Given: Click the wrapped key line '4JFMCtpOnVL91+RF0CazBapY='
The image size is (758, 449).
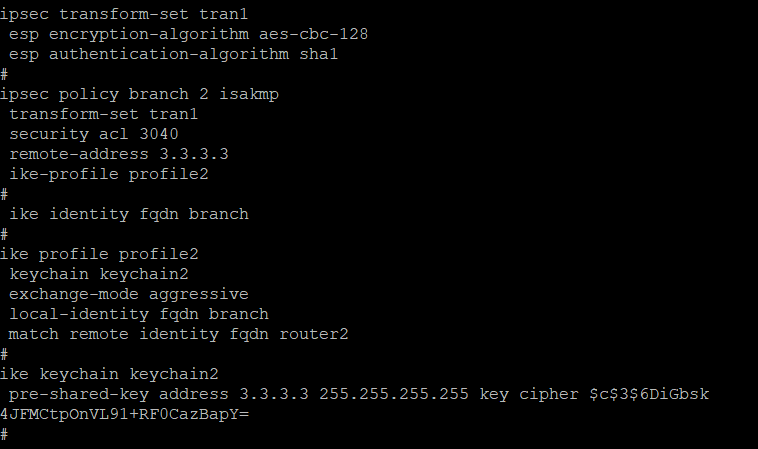Looking at the screenshot, I should coord(124,413).
